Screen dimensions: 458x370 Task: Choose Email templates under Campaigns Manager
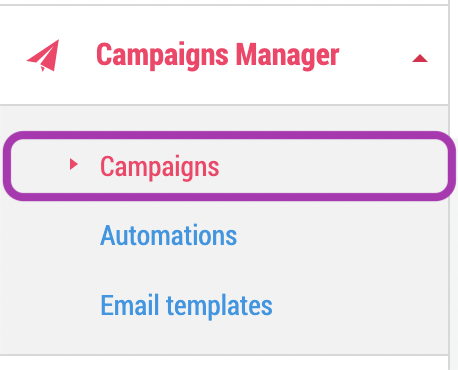click(186, 305)
